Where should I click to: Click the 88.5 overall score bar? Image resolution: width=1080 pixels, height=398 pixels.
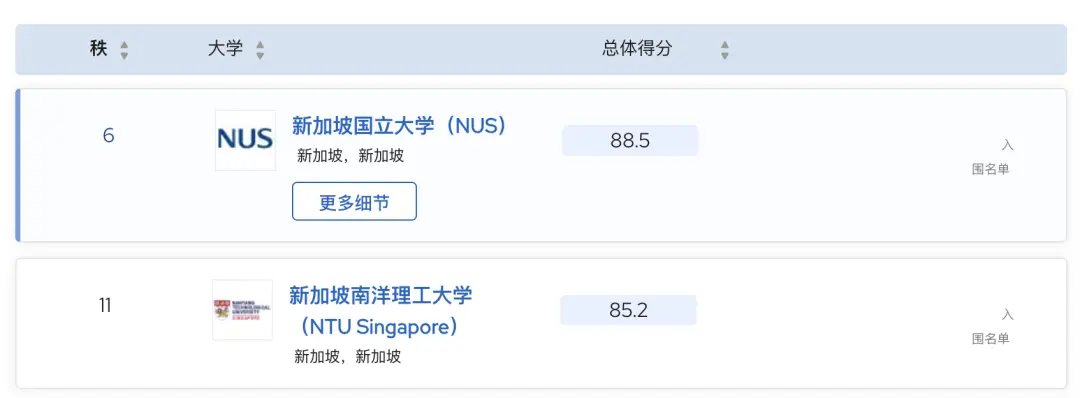[x=630, y=140]
